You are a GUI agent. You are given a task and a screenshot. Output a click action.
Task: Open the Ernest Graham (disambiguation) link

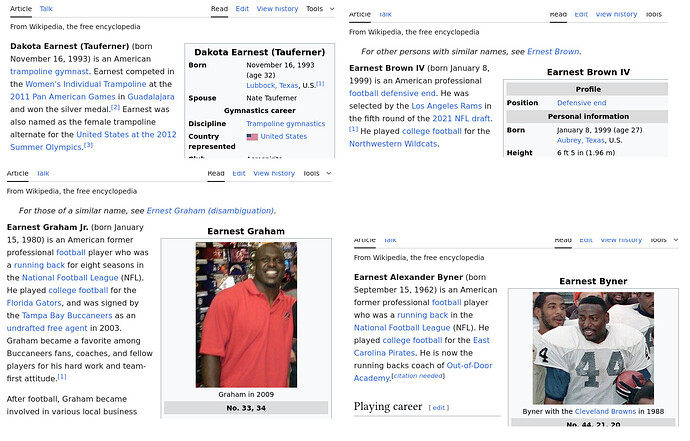point(210,211)
